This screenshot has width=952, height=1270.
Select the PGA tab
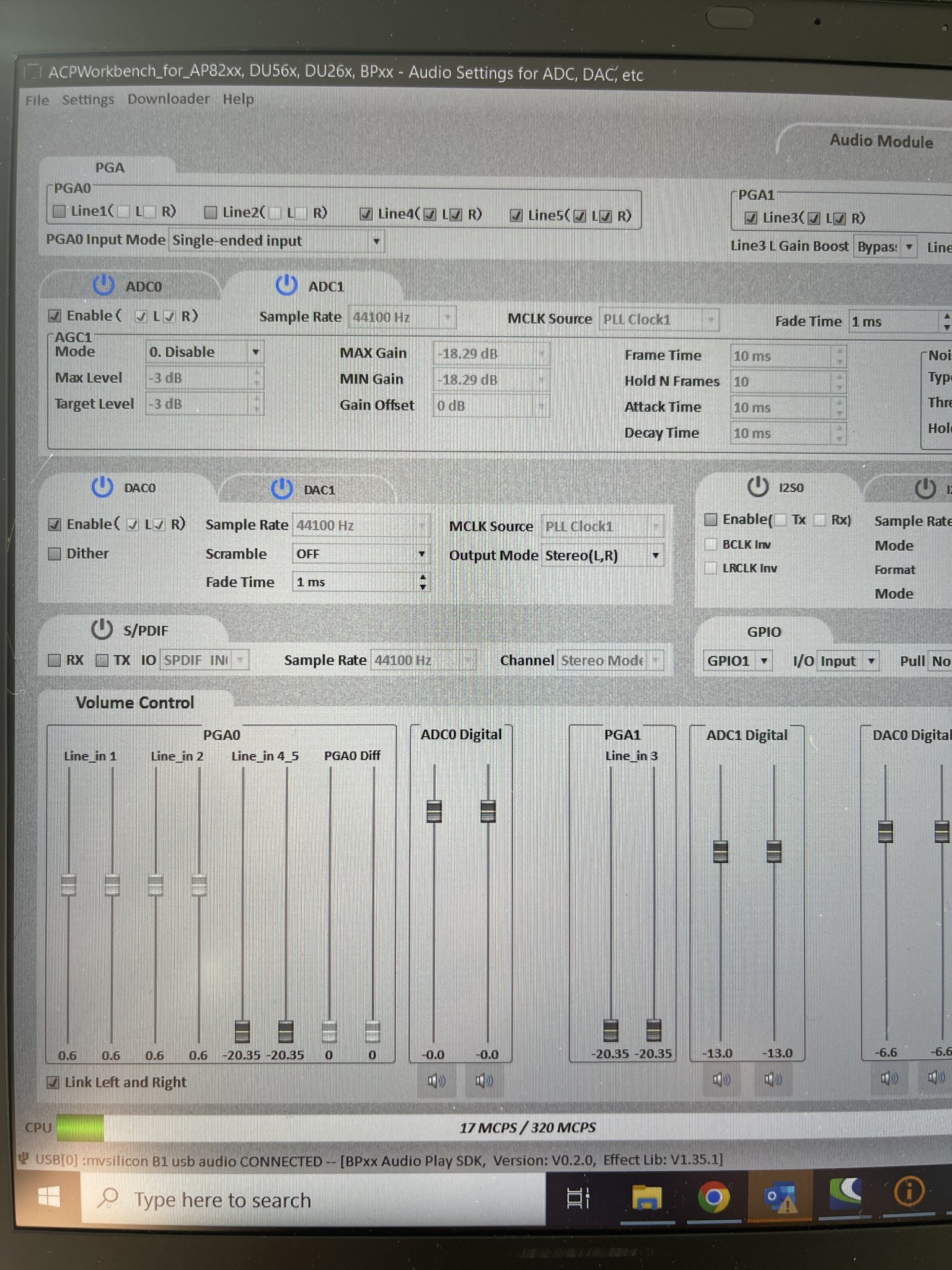click(x=109, y=167)
